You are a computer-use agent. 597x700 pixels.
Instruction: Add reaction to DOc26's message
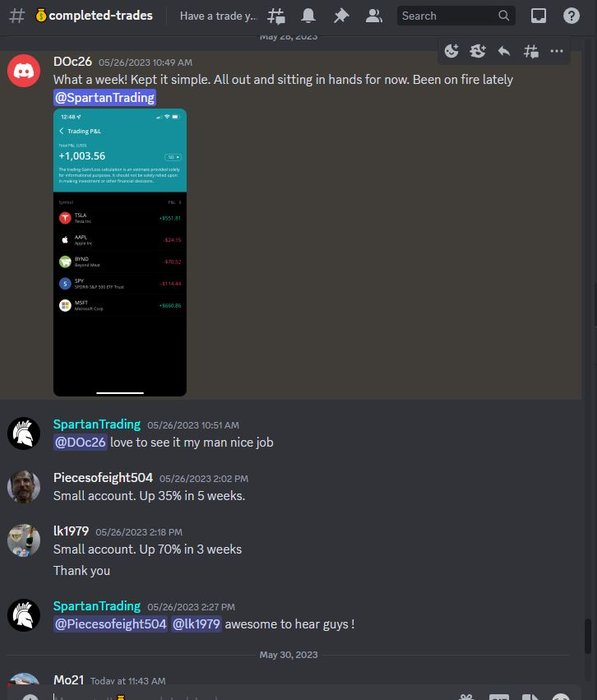(x=451, y=51)
